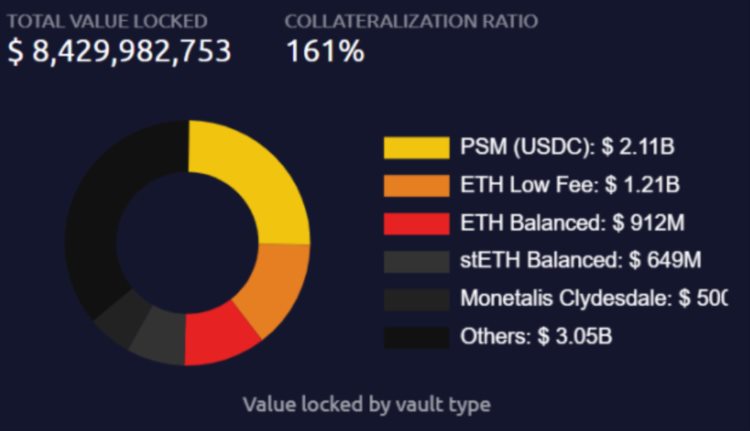Click the yellow PSM (USDC) legend swatch

(x=416, y=147)
